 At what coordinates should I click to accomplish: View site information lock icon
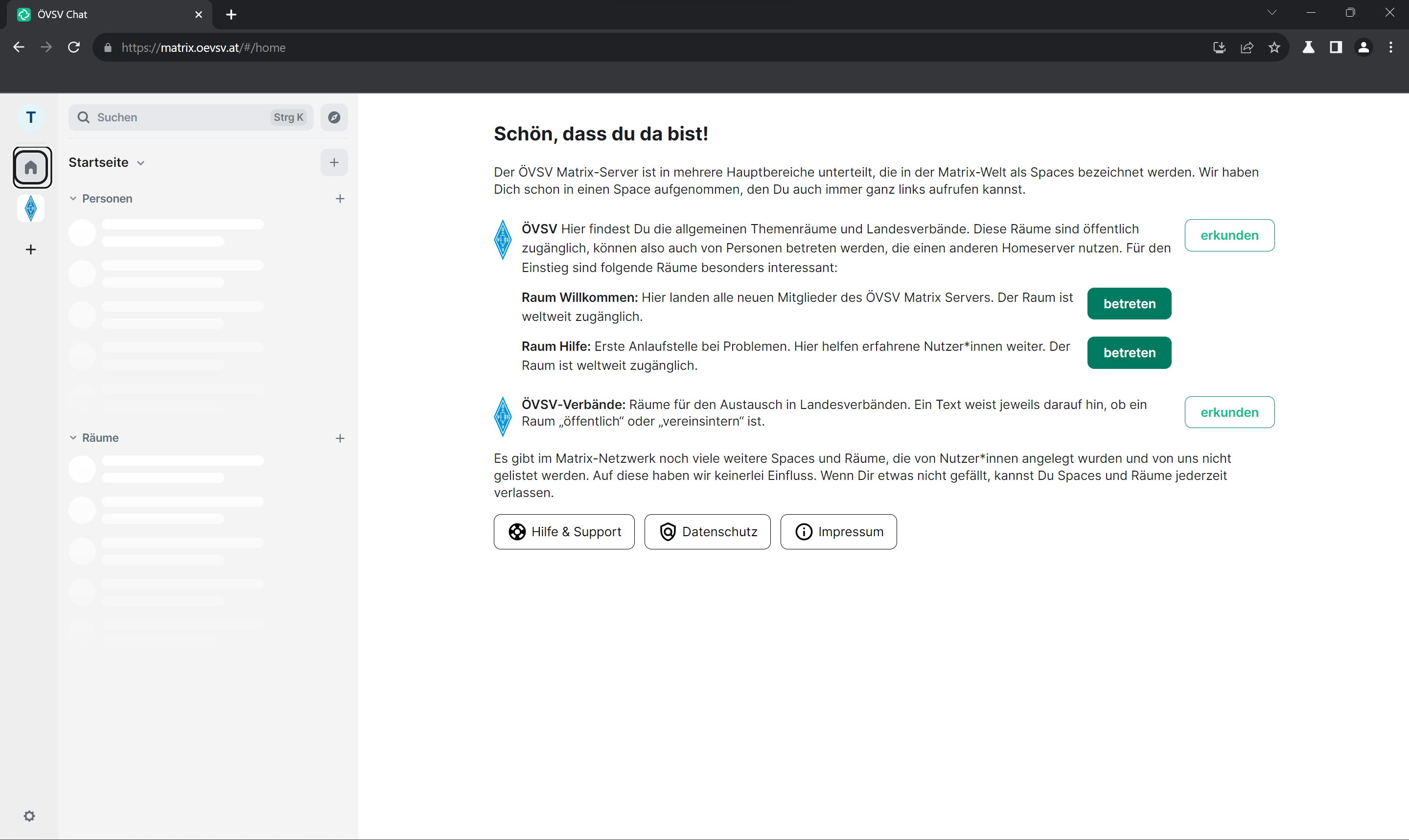click(x=108, y=47)
